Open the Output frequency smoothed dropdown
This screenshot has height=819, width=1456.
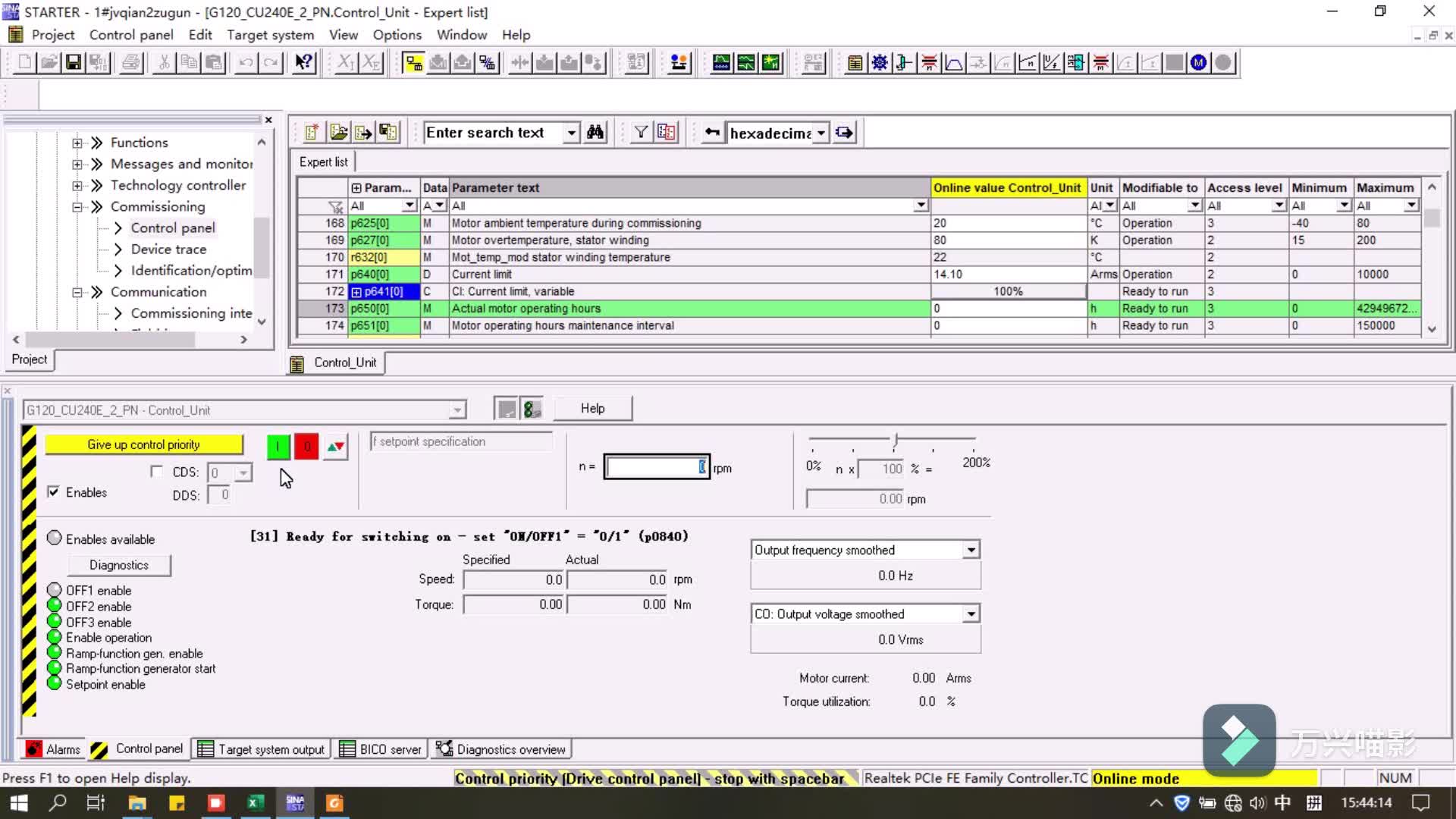971,550
